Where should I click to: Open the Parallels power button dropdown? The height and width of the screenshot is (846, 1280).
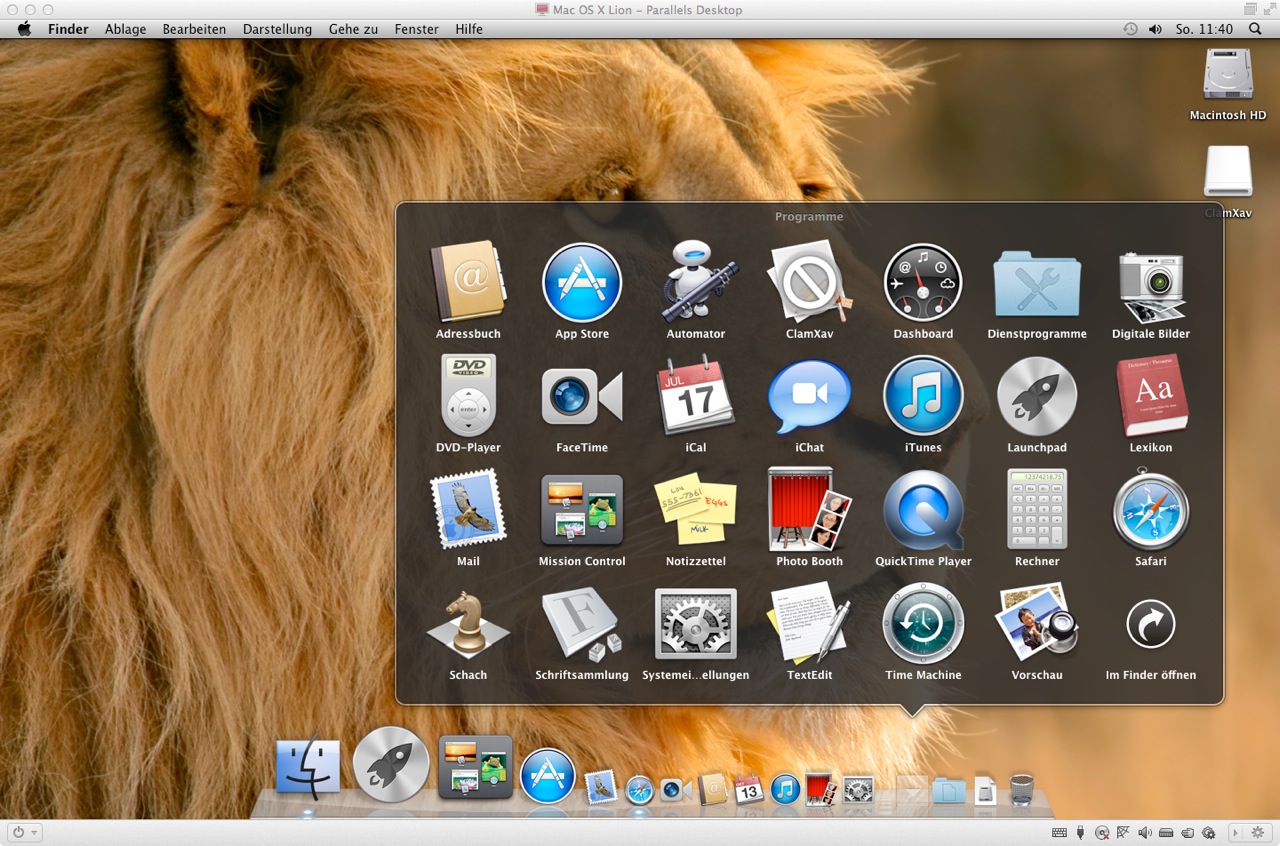(25, 832)
